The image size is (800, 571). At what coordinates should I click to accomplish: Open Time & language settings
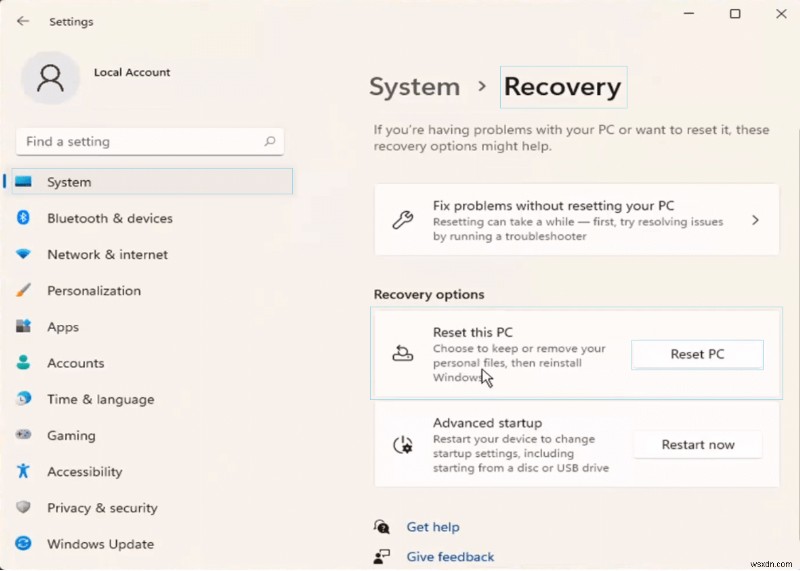(152, 399)
